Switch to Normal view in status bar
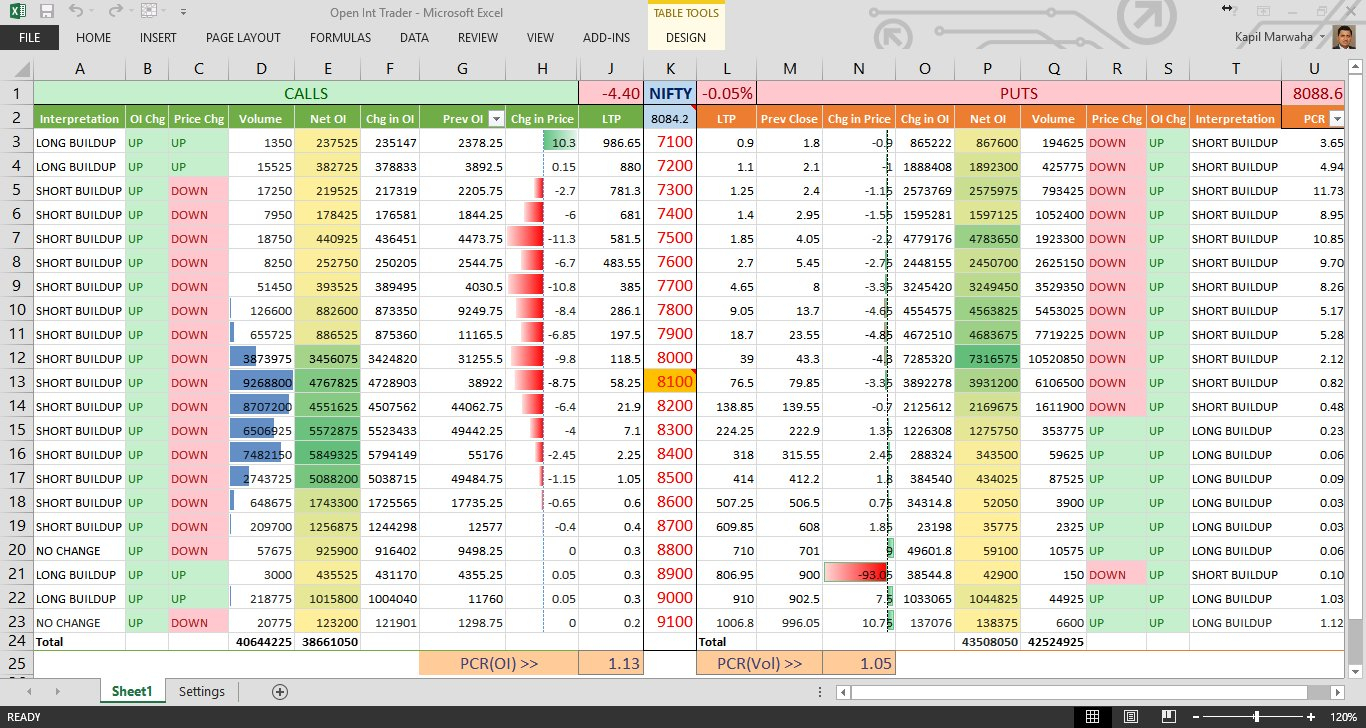 point(1093,717)
